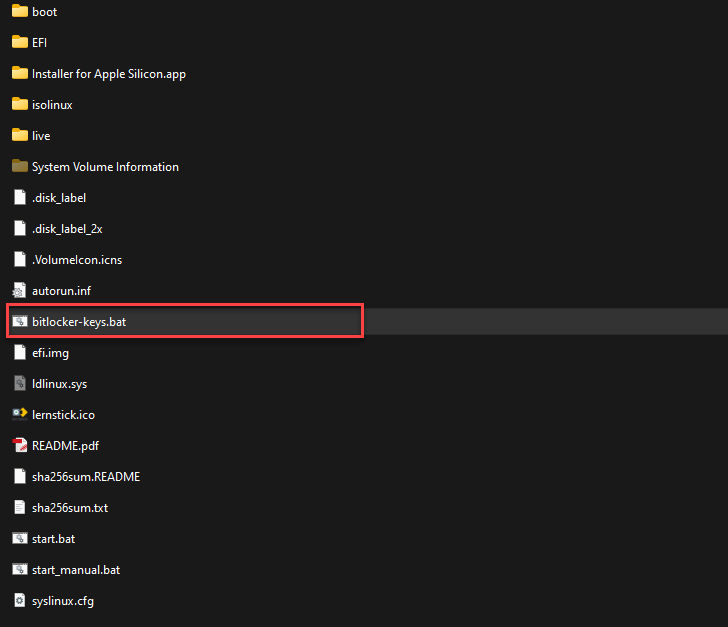Click the .disk_label_2x file name
This screenshot has width=728, height=627.
click(67, 229)
